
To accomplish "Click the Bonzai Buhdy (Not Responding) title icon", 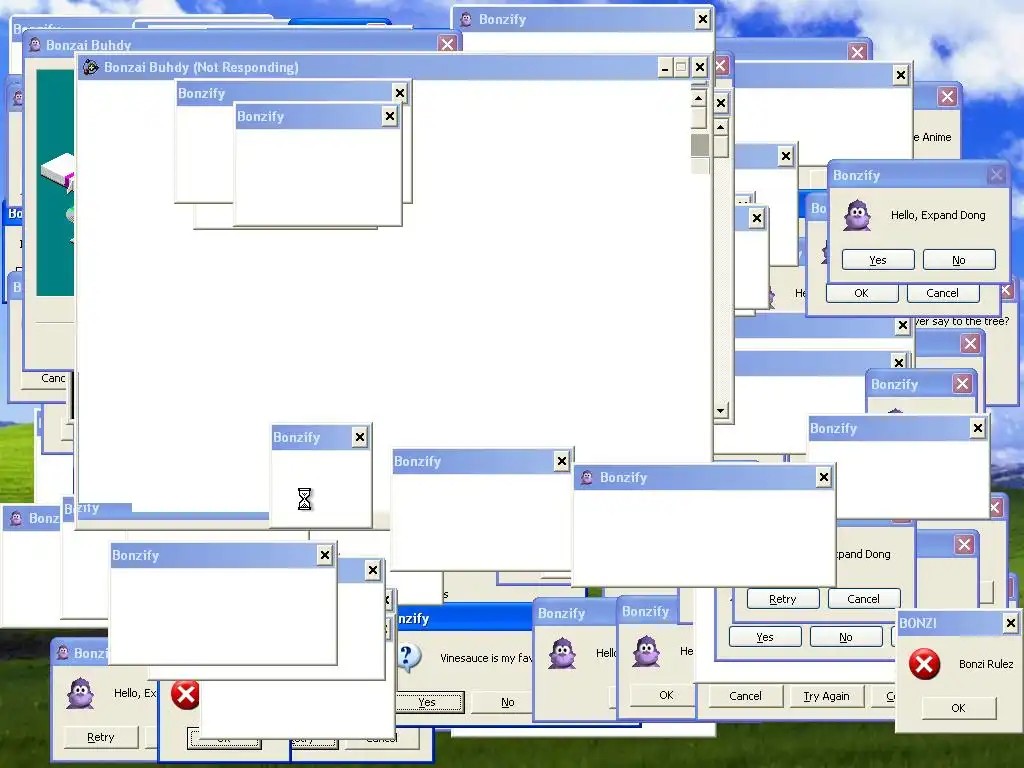I will pos(91,67).
